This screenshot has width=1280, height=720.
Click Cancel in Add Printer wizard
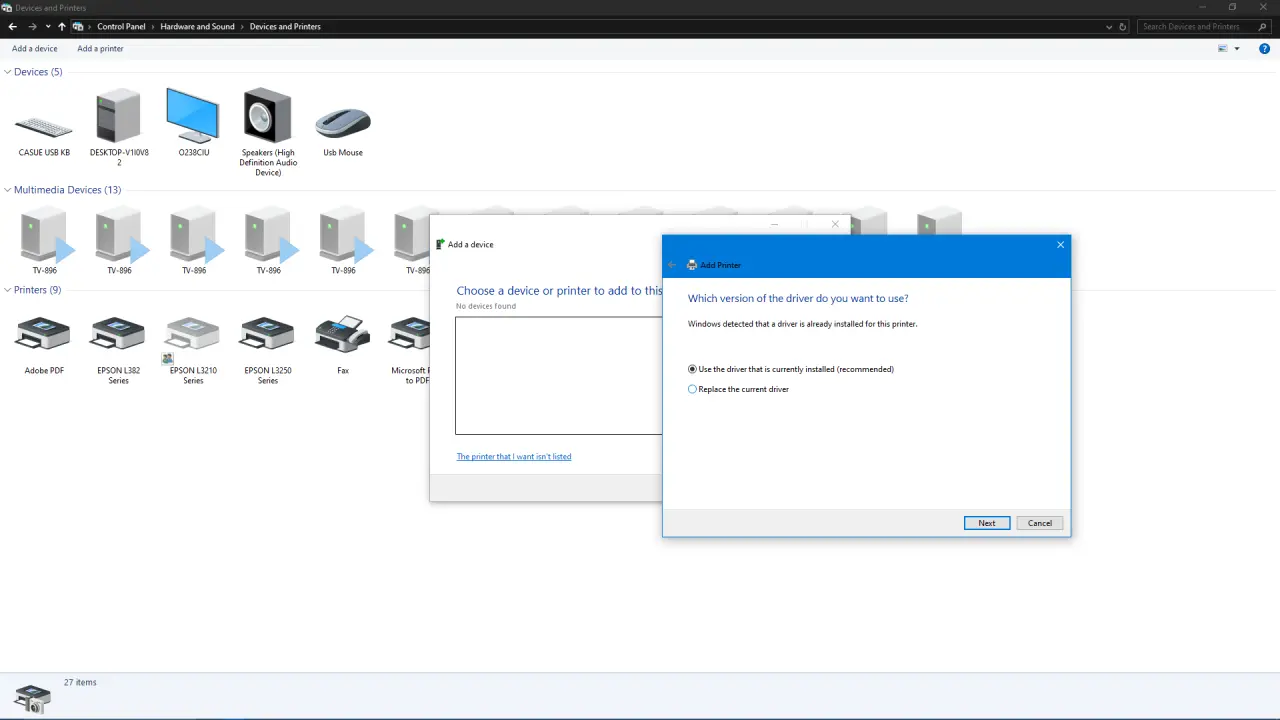tap(1040, 523)
